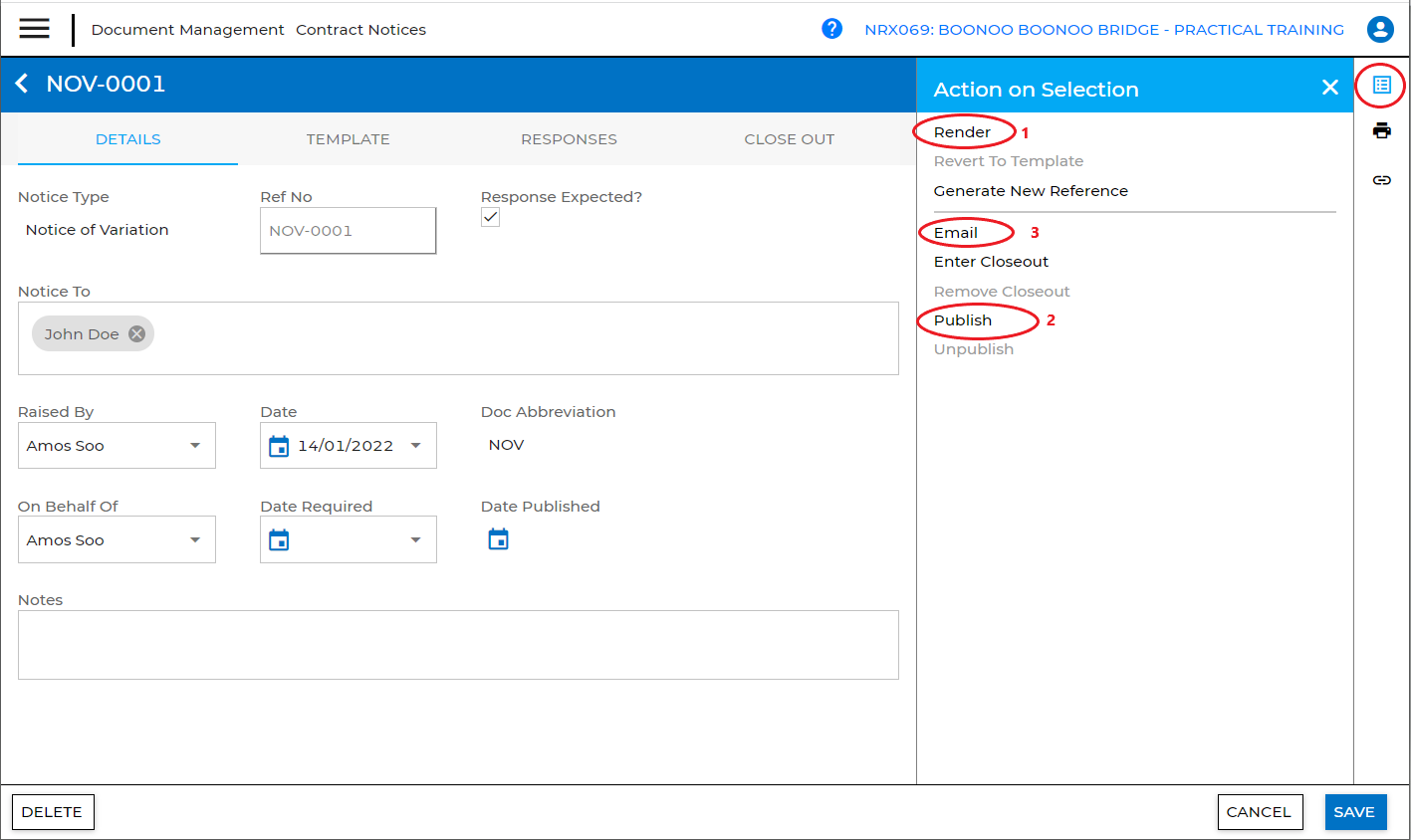Close the Action on Selection panel
Image resolution: width=1411 pixels, height=840 pixels.
click(x=1329, y=88)
